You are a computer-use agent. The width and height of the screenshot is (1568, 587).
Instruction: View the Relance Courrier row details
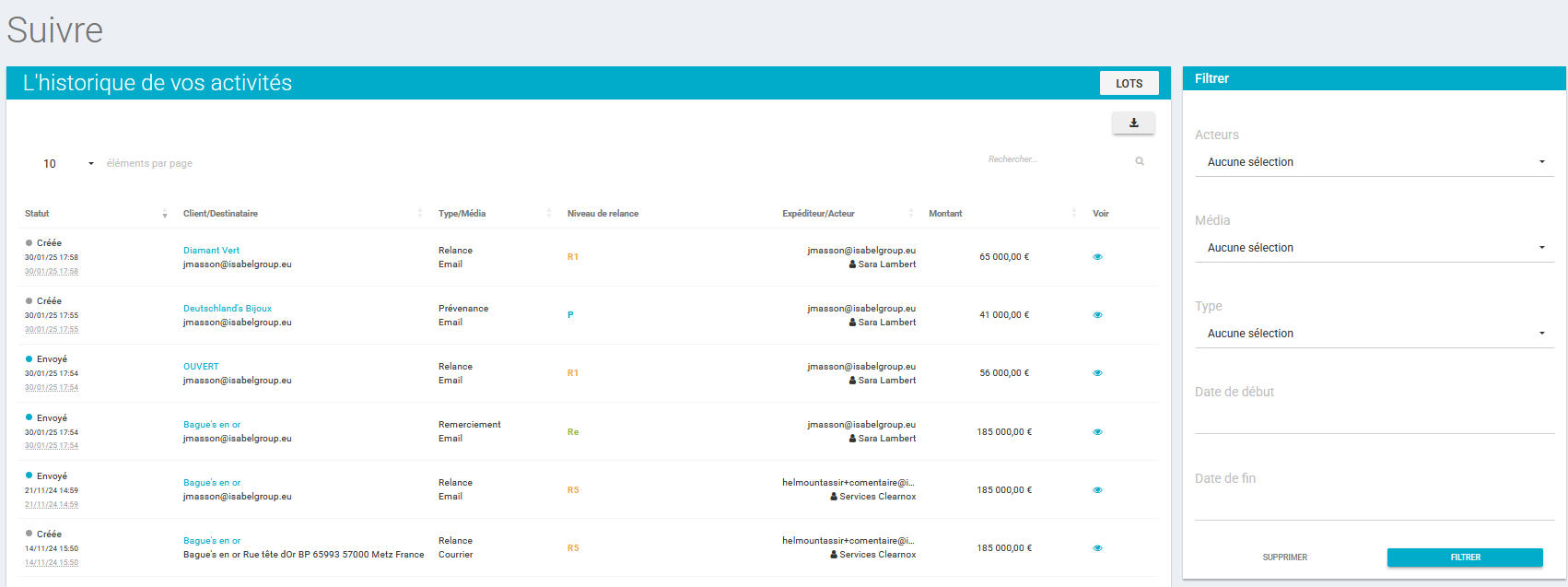(1097, 548)
